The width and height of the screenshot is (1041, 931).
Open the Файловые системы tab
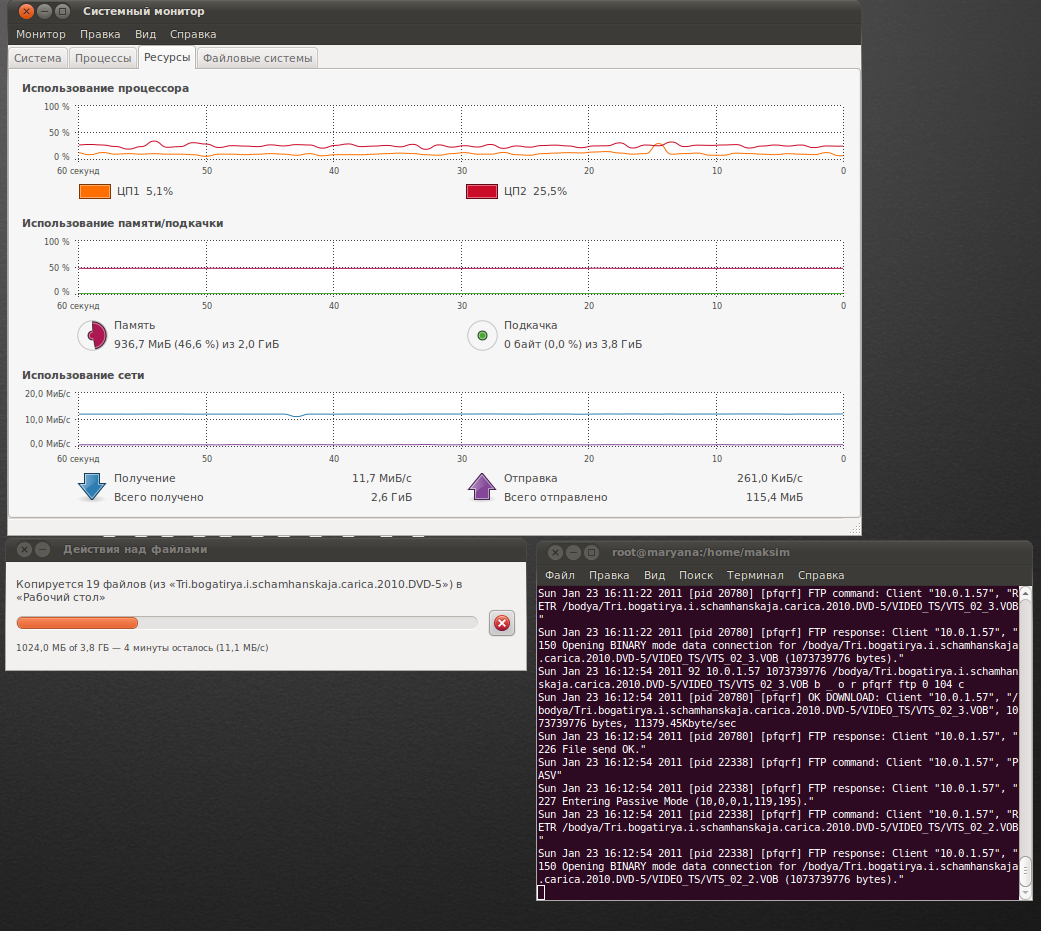(x=258, y=58)
